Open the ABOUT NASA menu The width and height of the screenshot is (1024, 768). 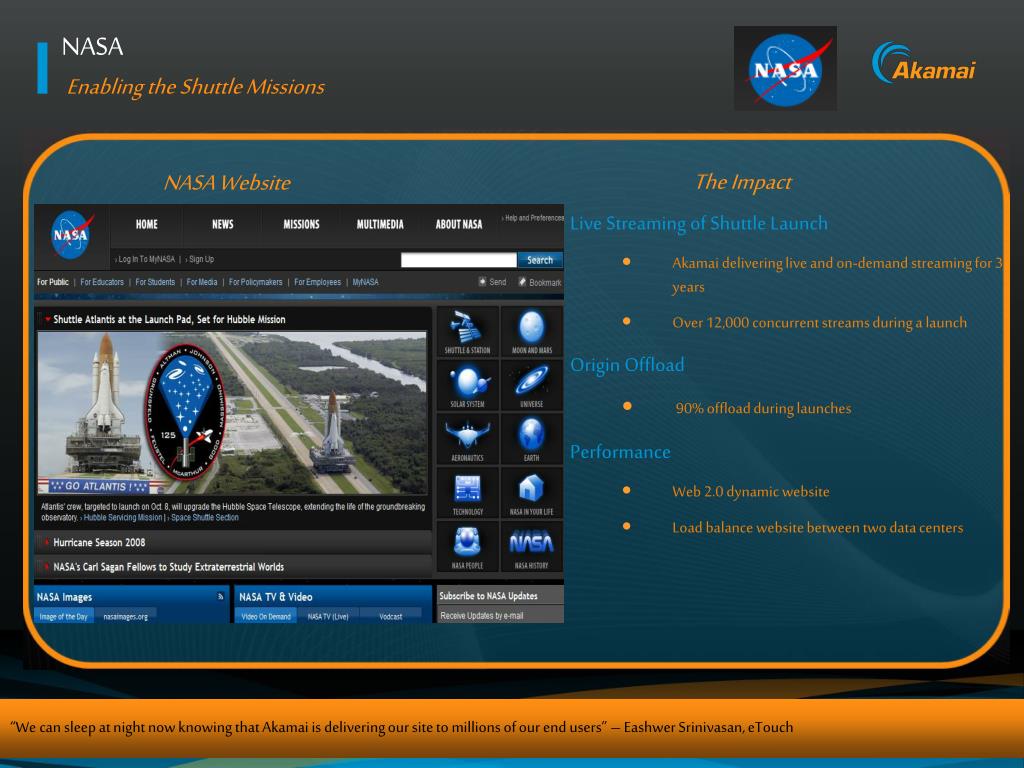pos(459,224)
